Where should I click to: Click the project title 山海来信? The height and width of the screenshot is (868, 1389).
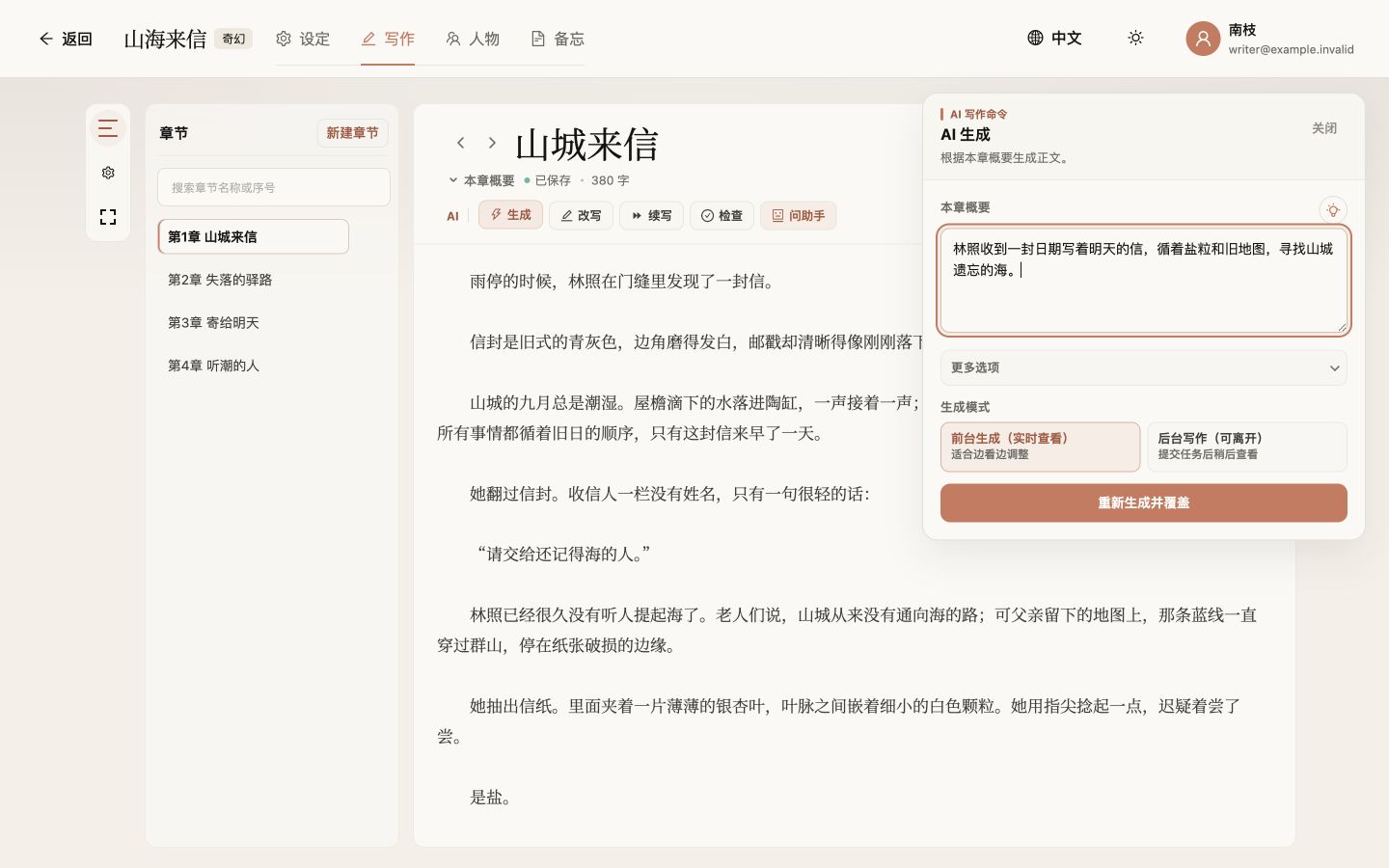(x=165, y=39)
